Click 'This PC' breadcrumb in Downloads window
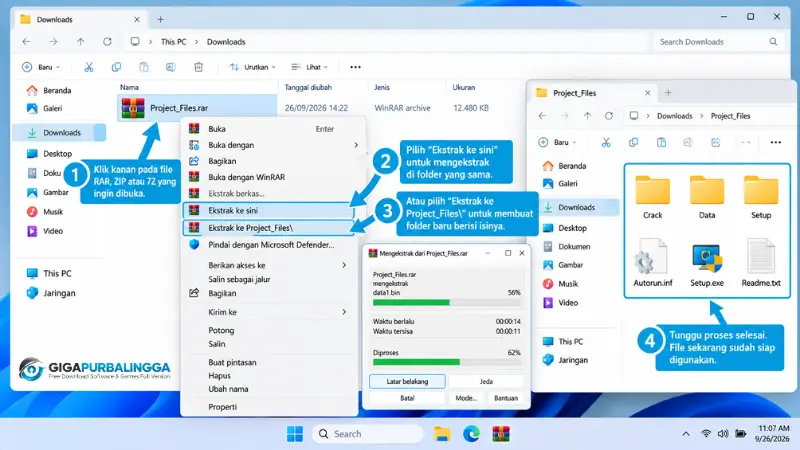 coord(173,42)
